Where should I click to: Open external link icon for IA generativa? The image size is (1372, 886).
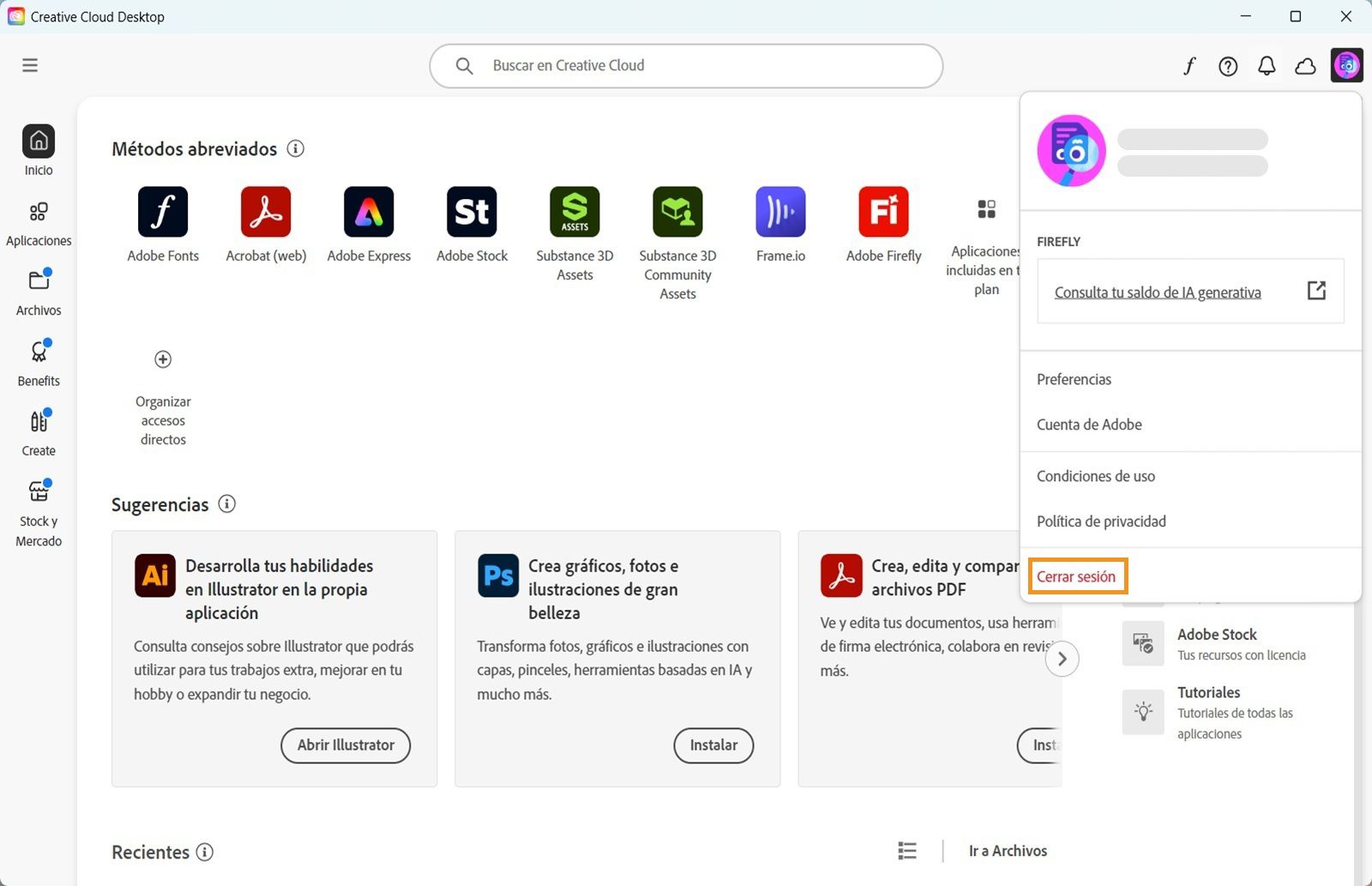[1316, 290]
